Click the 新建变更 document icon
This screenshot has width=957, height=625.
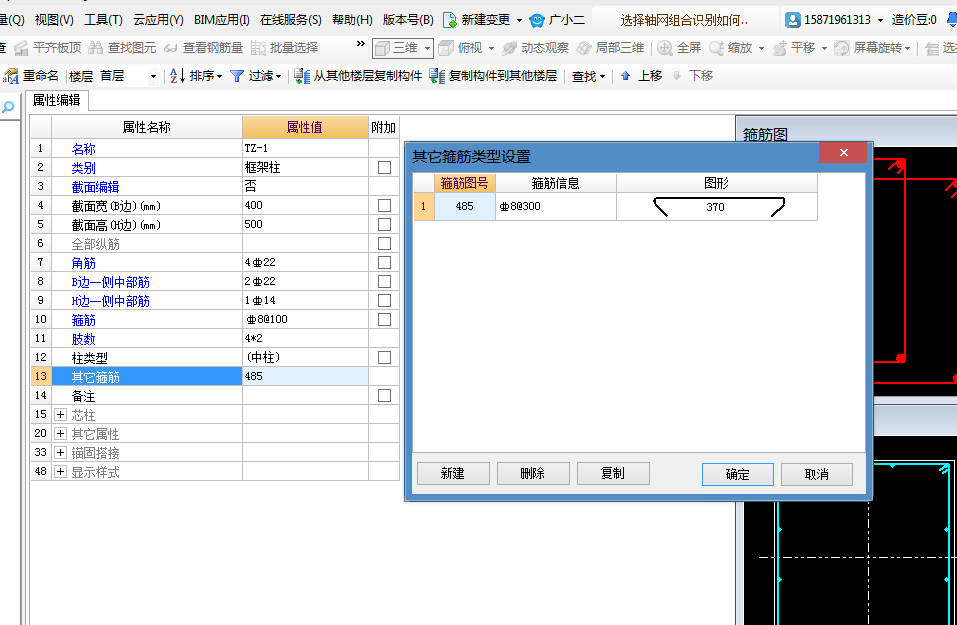[450, 20]
